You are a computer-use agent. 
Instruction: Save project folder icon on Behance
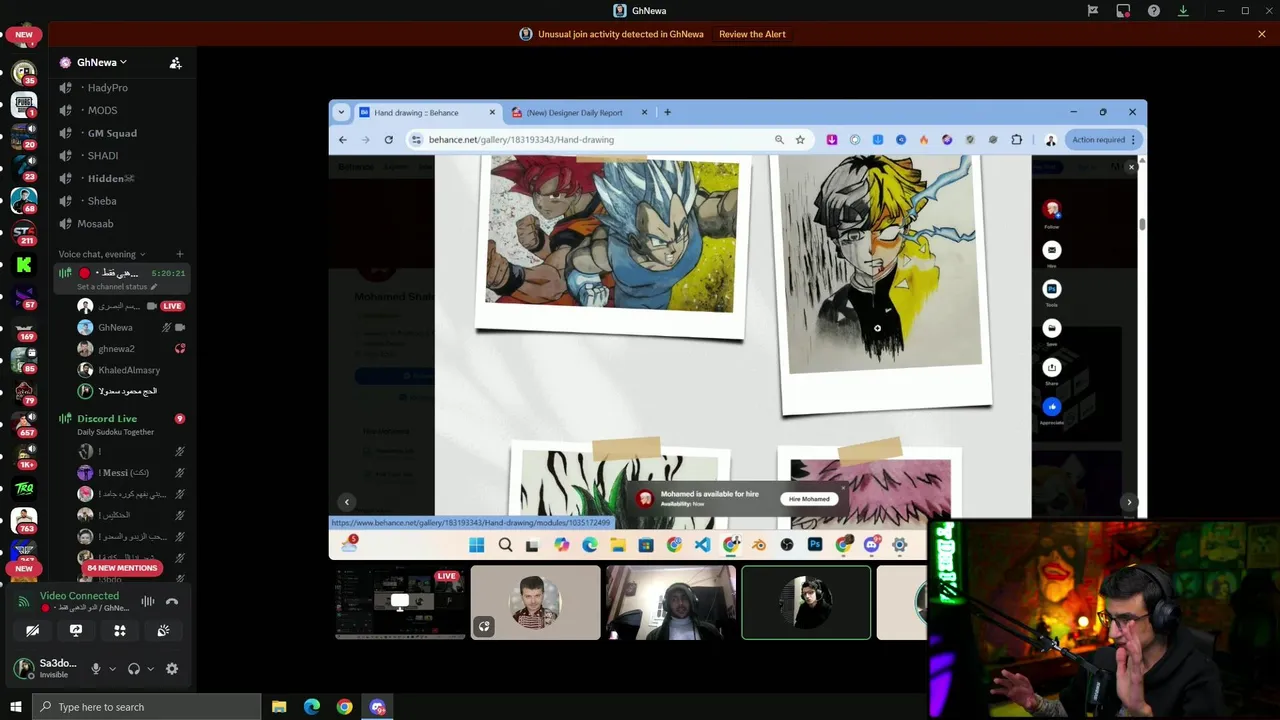pos(1052,328)
